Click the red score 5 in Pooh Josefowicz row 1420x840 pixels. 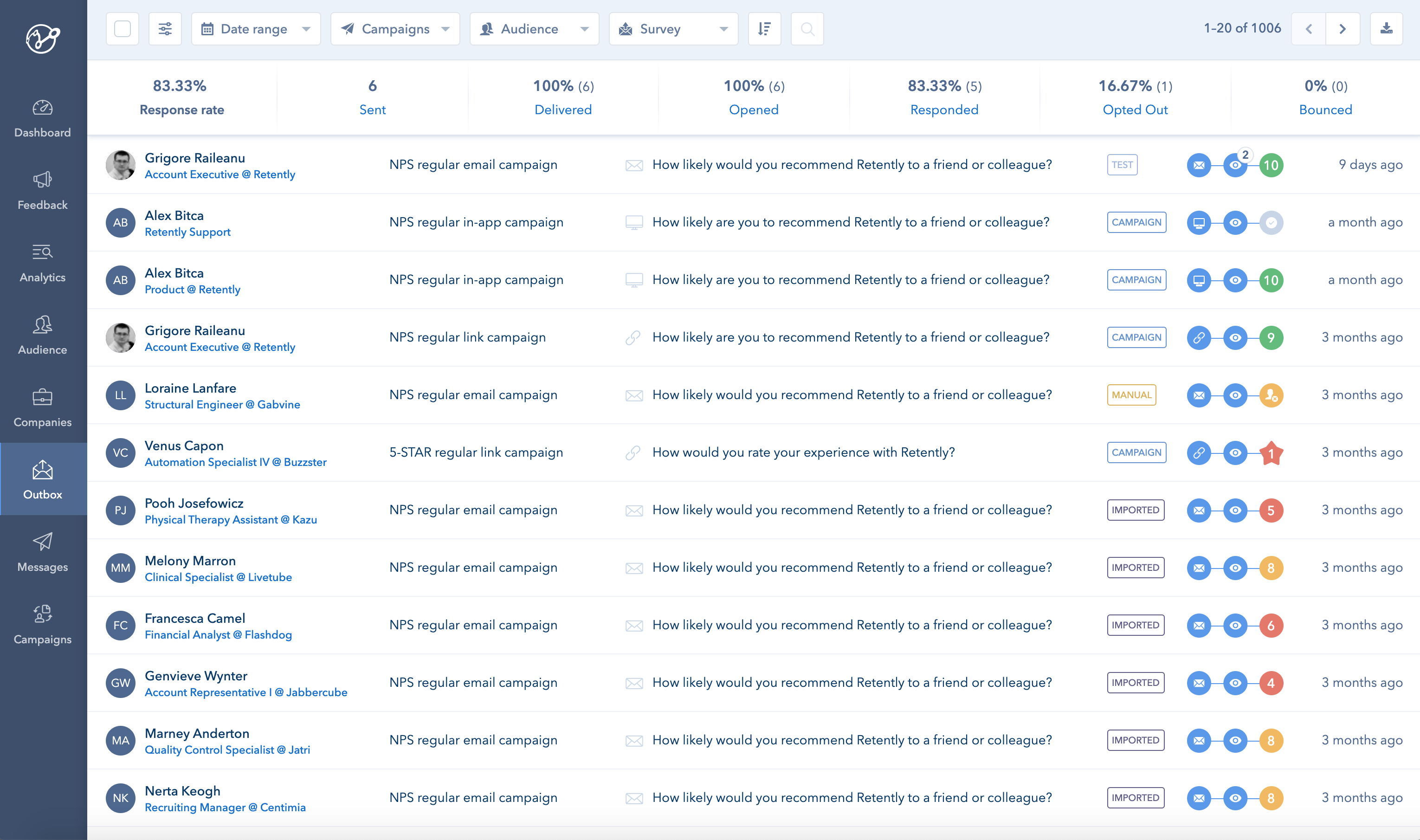[1271, 510]
